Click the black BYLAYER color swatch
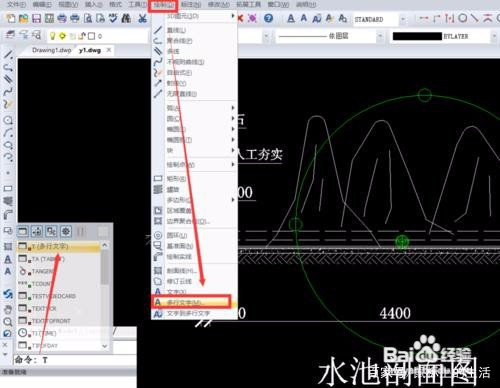Image resolution: width=500 pixels, height=388 pixels. click(x=417, y=36)
